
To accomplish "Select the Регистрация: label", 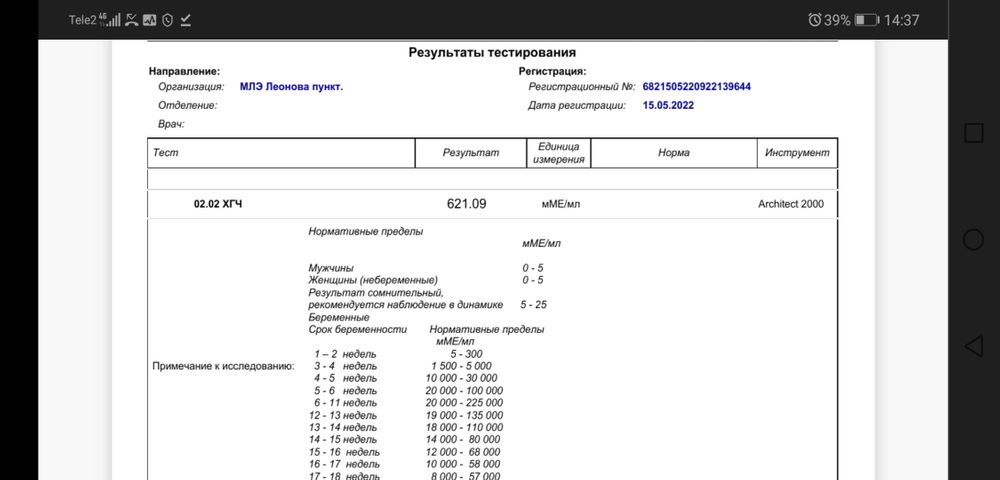I will coord(552,72).
